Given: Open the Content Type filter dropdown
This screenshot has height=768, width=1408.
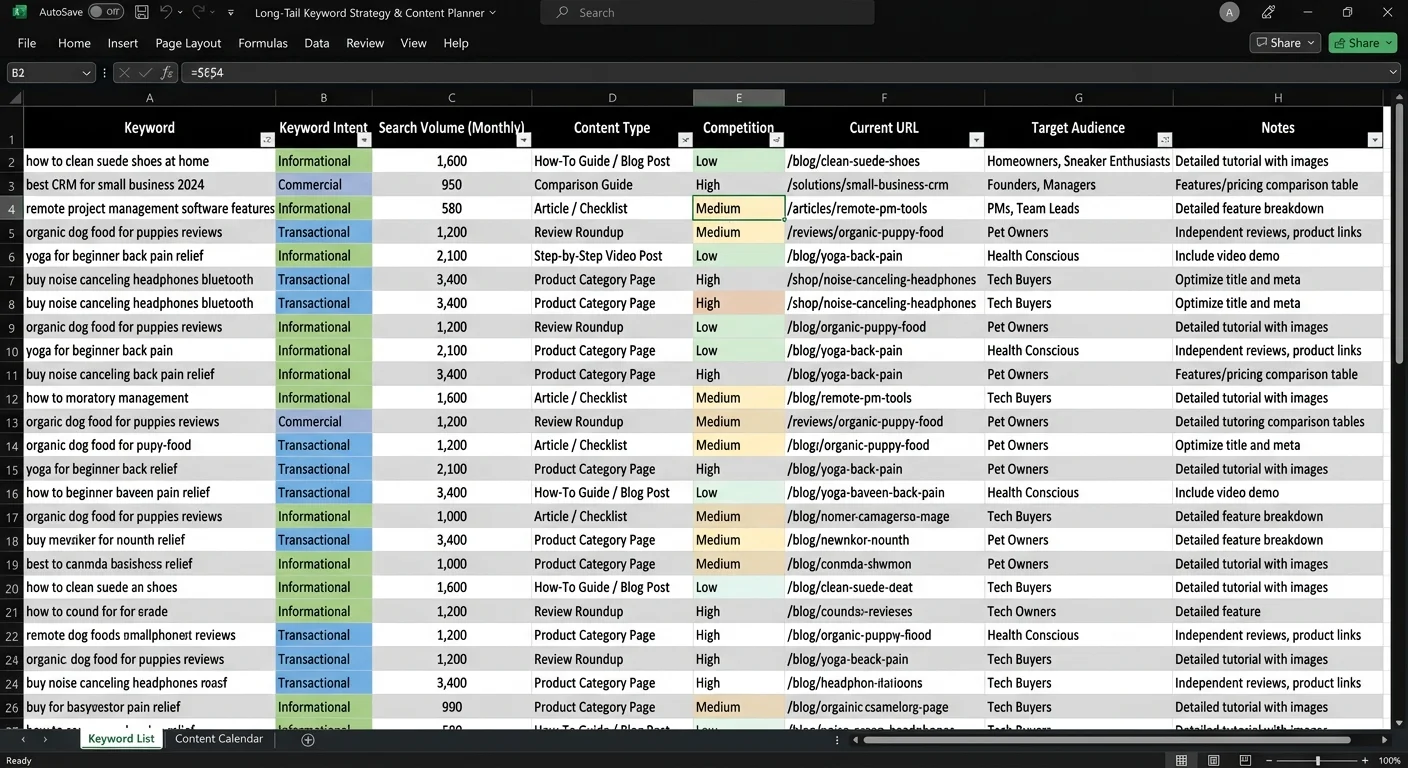Looking at the screenshot, I should coord(685,140).
